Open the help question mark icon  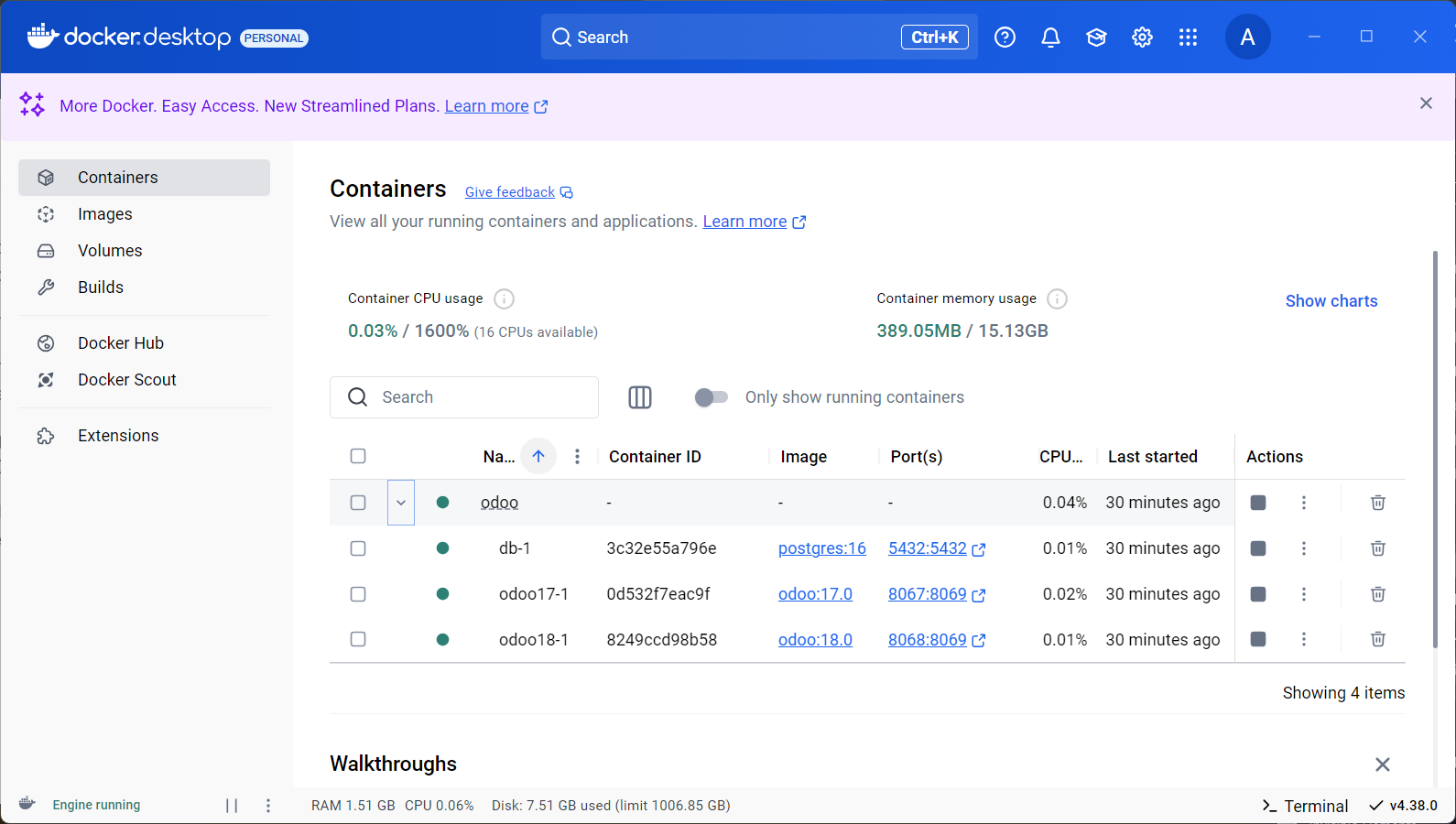click(1005, 38)
